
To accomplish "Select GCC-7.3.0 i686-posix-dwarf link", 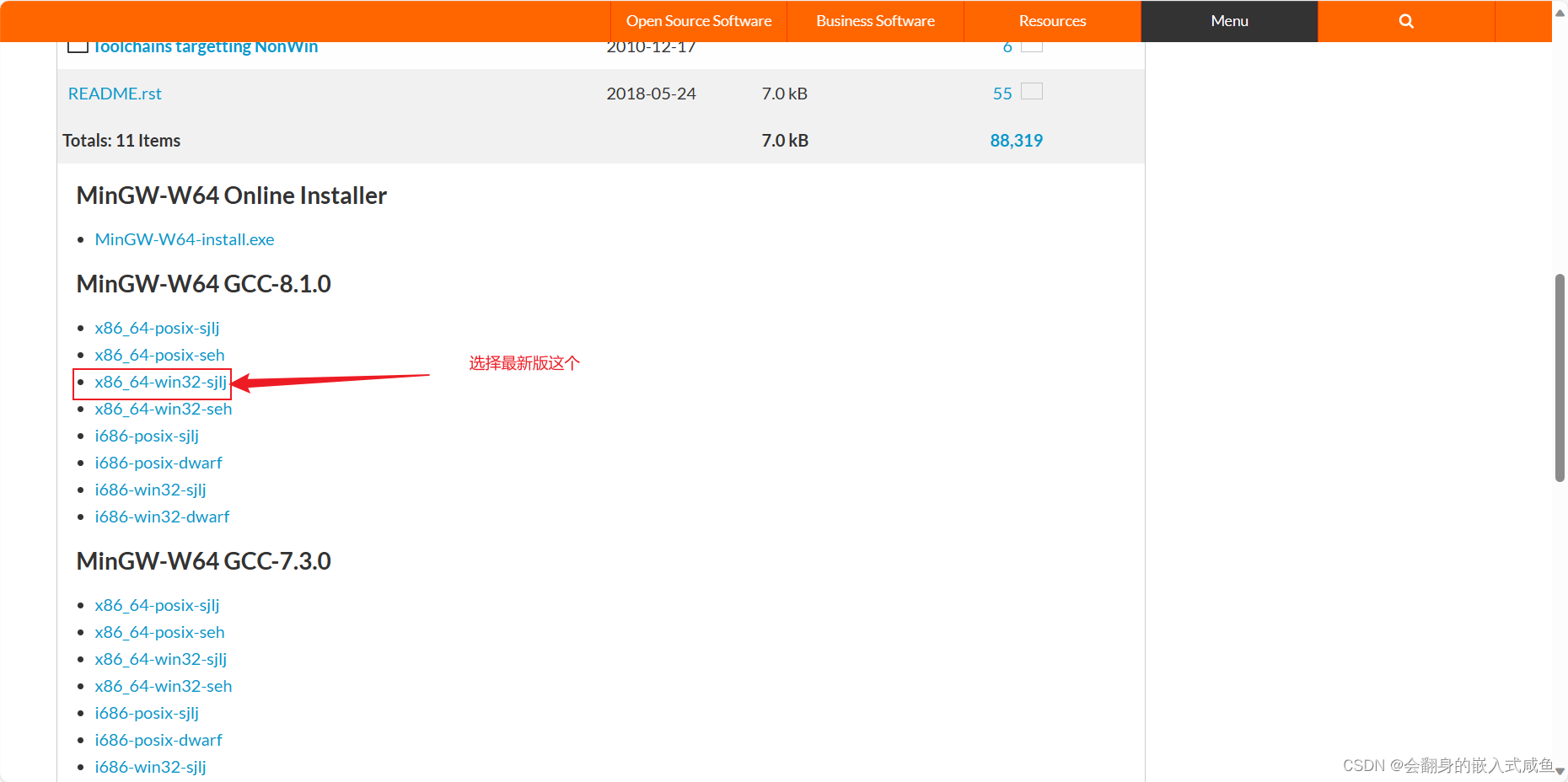I will tap(158, 740).
